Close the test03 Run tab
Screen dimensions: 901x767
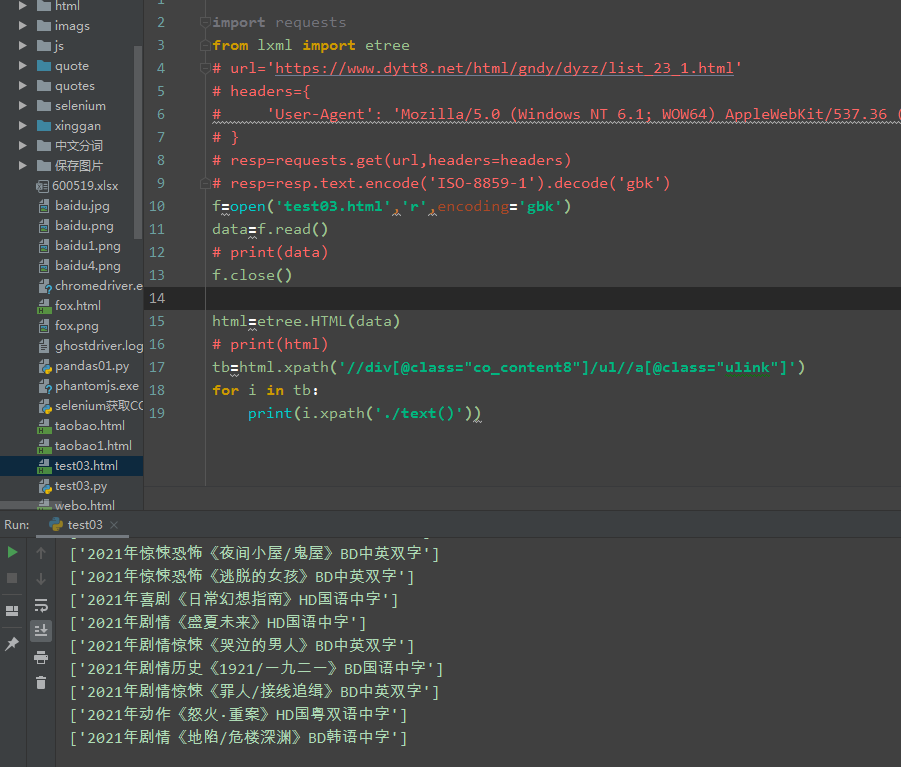pyautogui.click(x=114, y=525)
